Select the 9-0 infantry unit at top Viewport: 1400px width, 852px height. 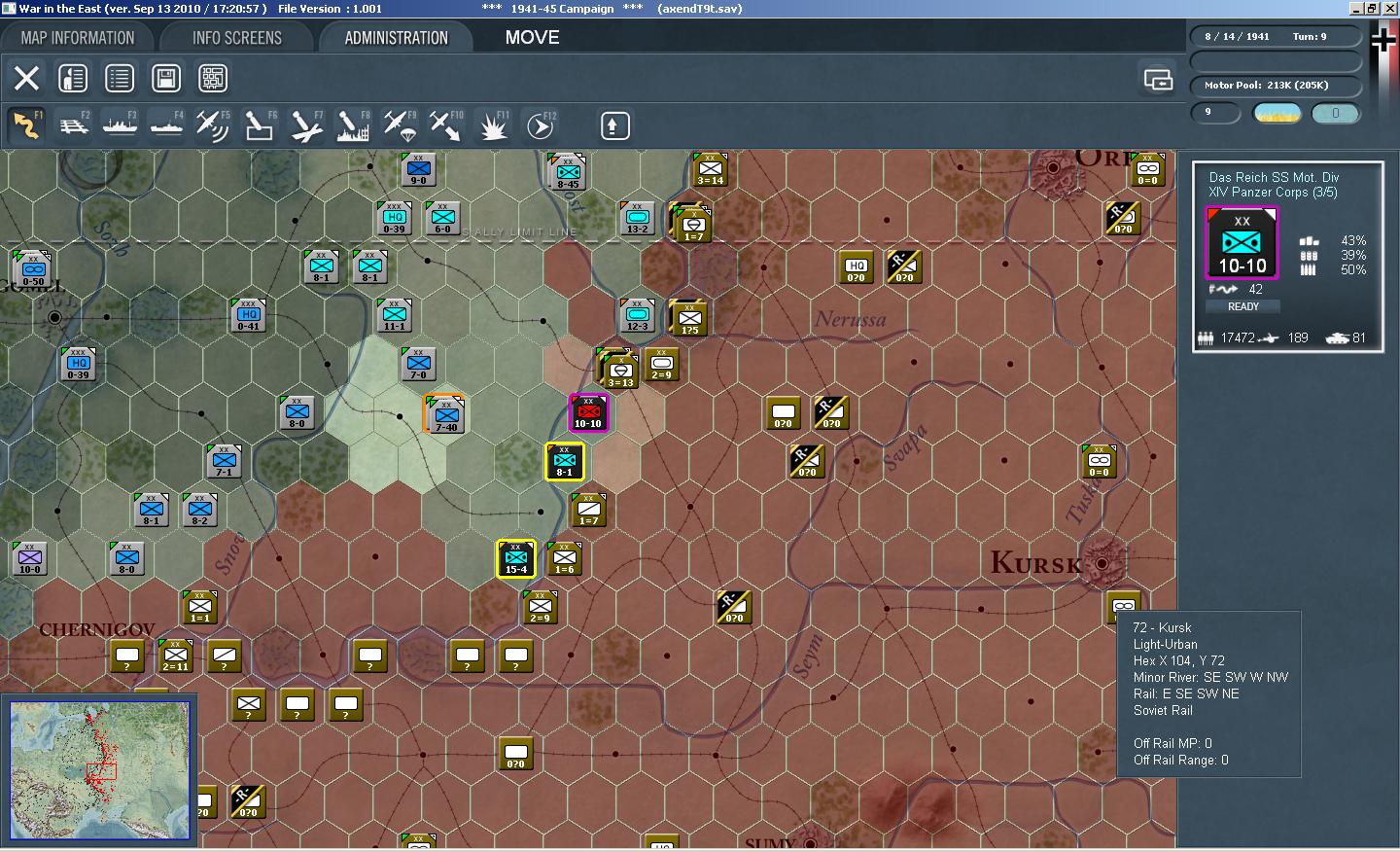point(419,169)
